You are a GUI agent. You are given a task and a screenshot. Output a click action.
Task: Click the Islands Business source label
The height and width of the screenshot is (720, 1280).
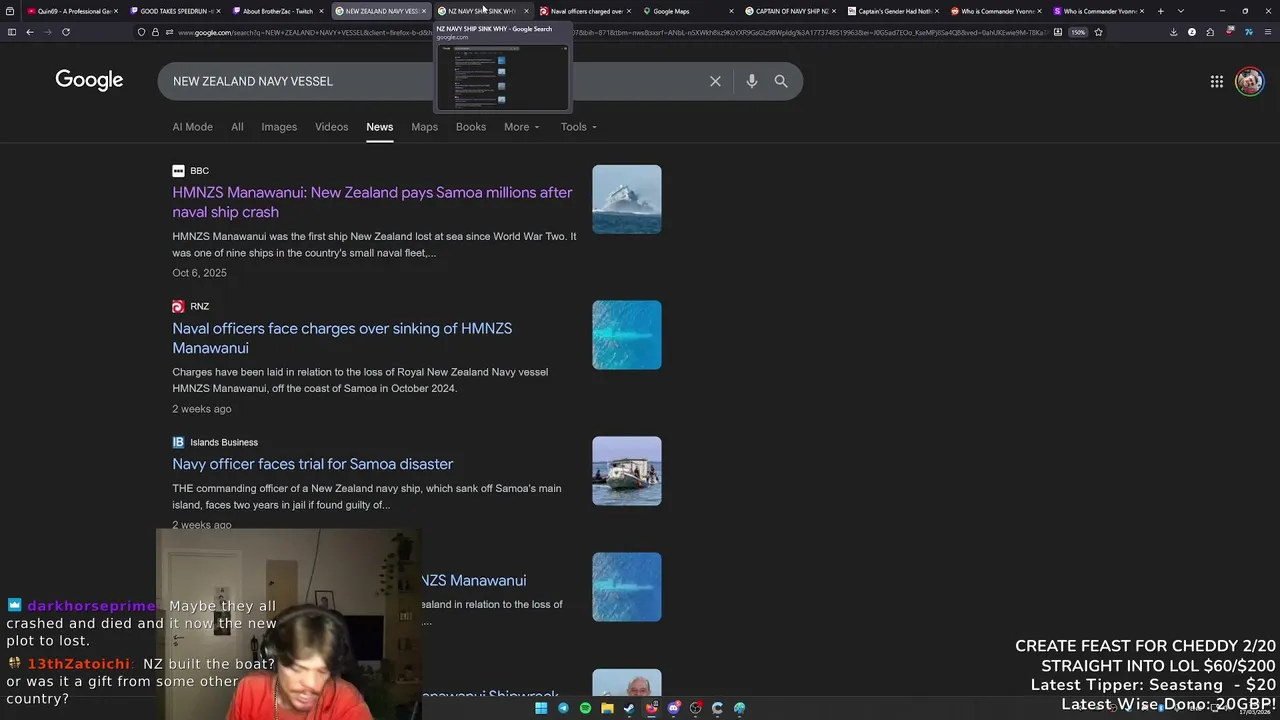224,442
